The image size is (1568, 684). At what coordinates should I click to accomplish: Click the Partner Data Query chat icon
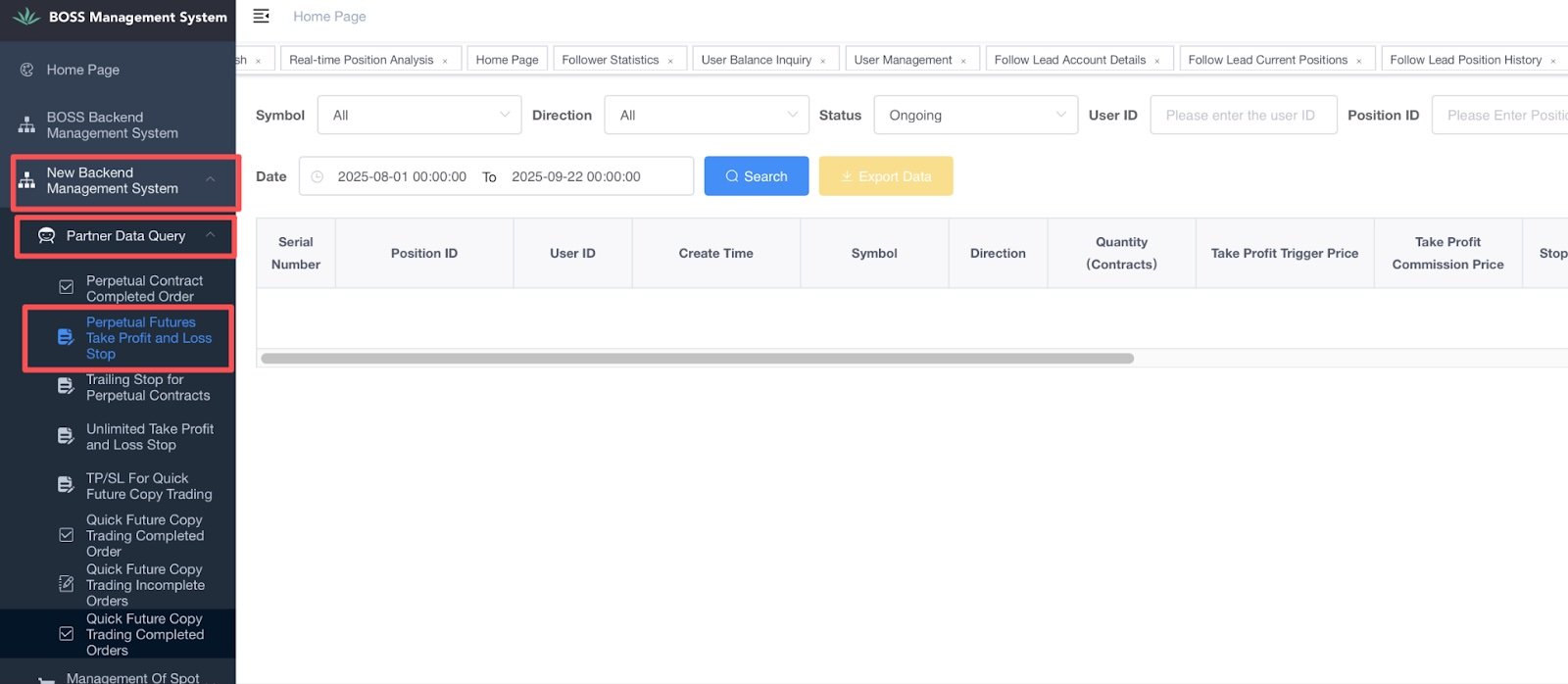pyautogui.click(x=46, y=236)
